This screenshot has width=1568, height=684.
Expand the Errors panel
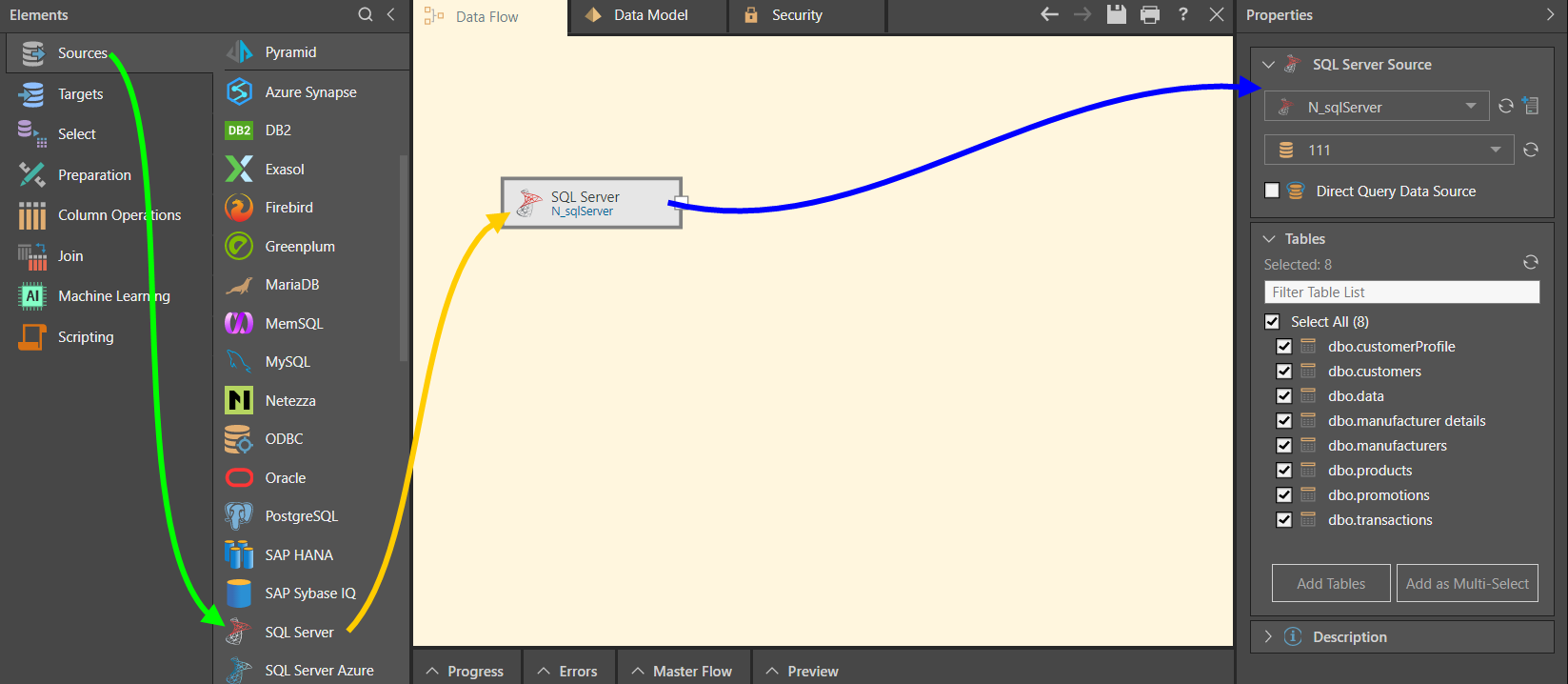(x=568, y=670)
